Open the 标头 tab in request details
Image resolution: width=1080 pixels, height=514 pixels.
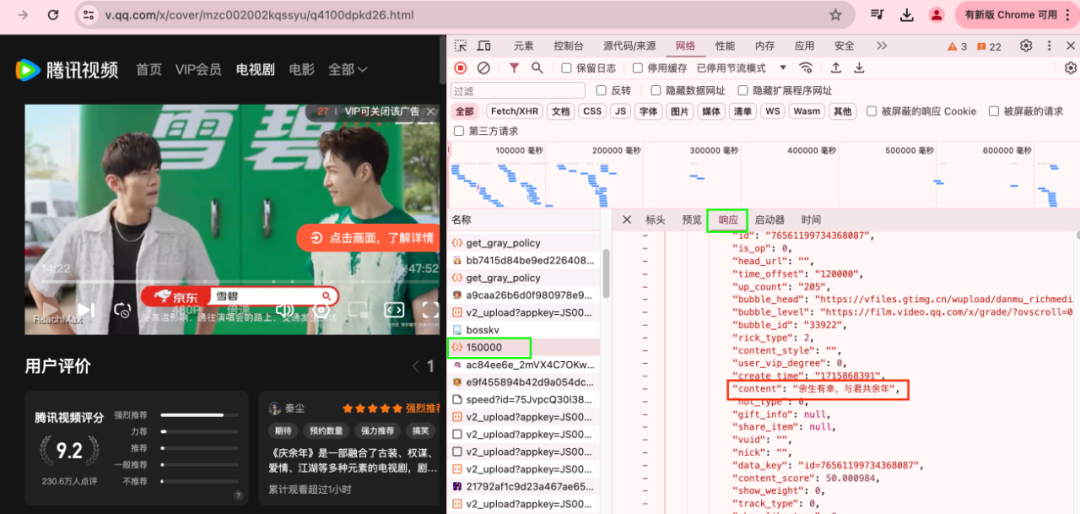click(x=655, y=220)
